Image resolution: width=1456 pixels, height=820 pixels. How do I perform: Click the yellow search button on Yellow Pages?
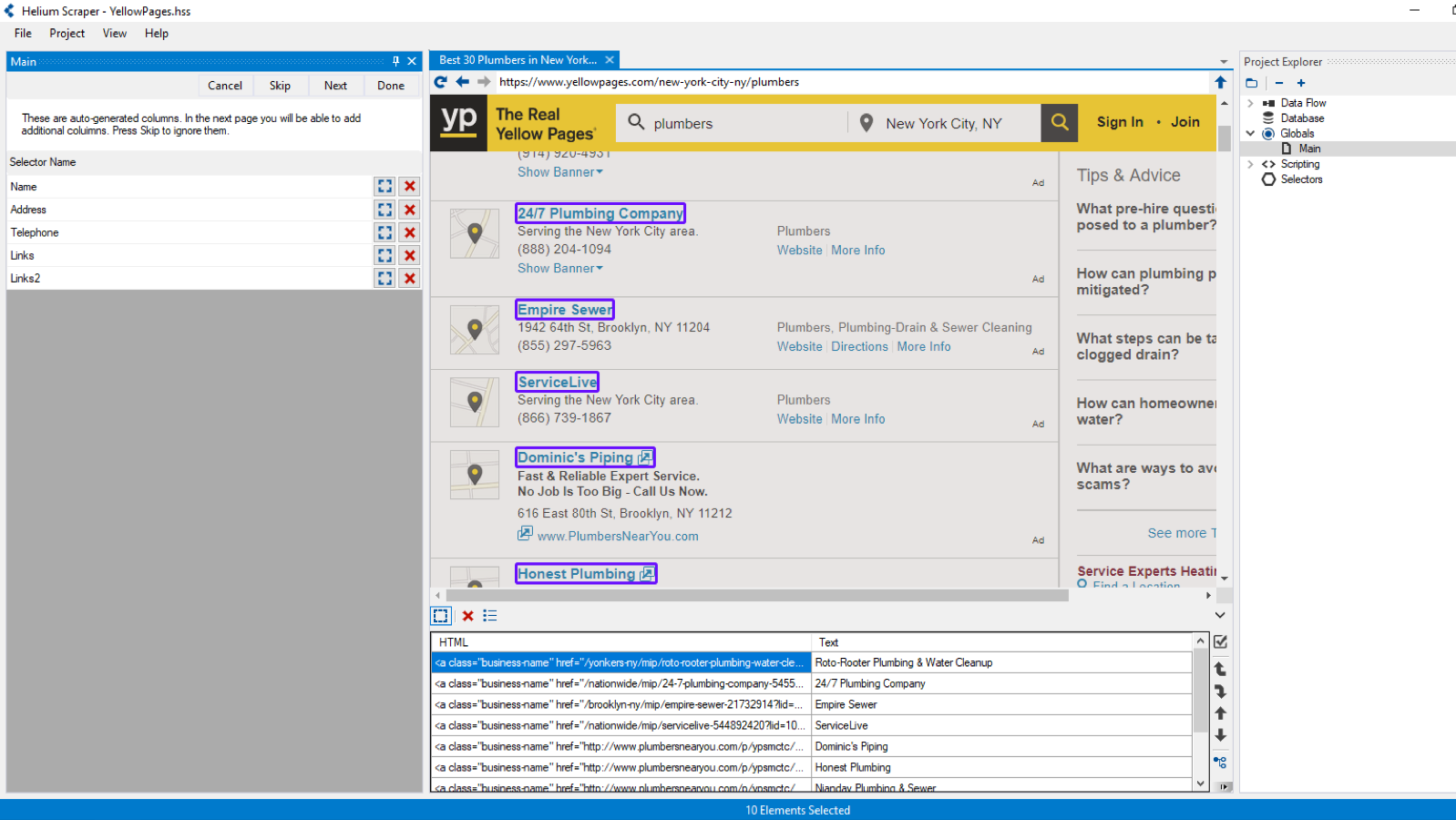pos(1060,122)
